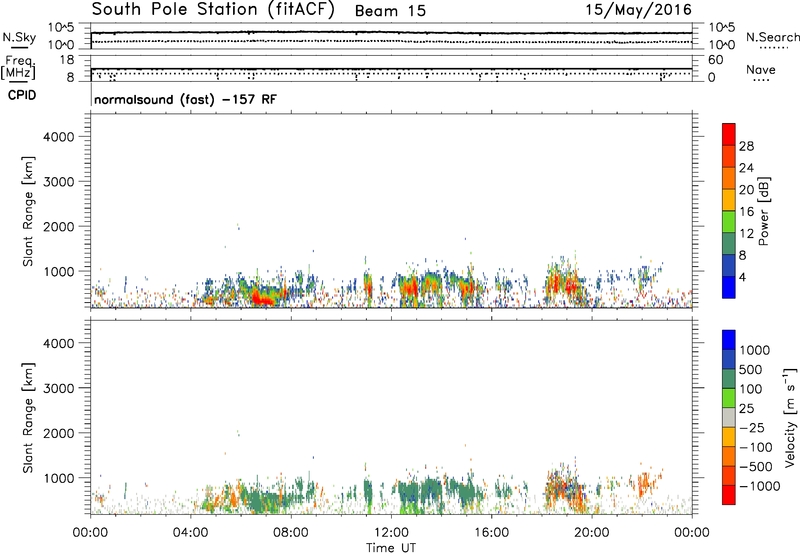Viewport: 800px width, 554px height.
Task: Click the '18' frequency axis tick label
Action: (x=66, y=60)
